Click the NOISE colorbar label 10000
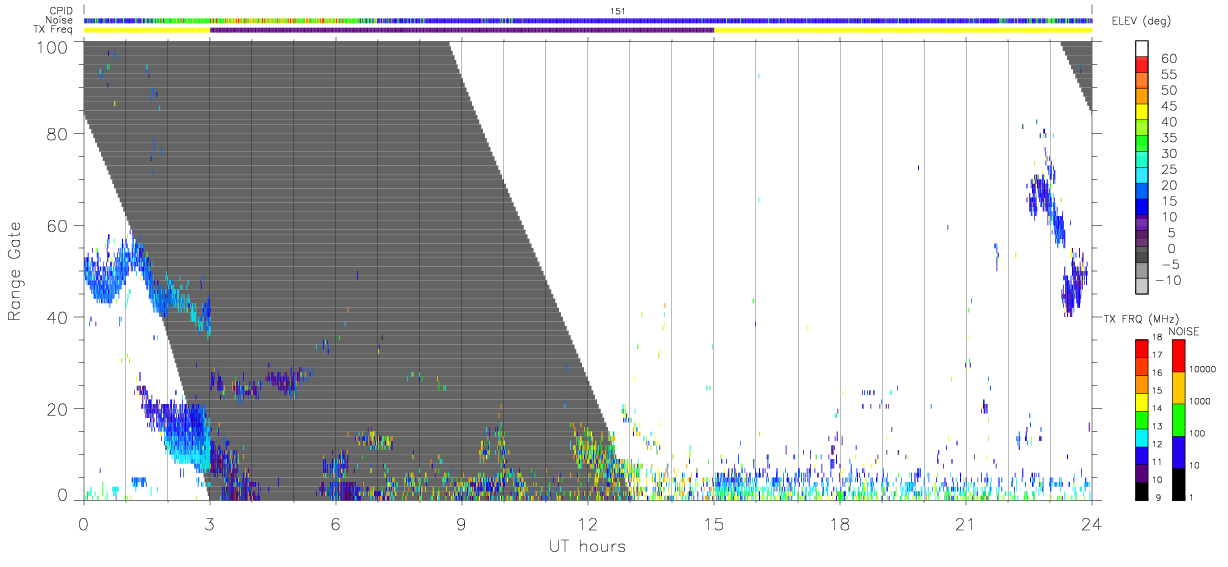 click(x=1205, y=369)
